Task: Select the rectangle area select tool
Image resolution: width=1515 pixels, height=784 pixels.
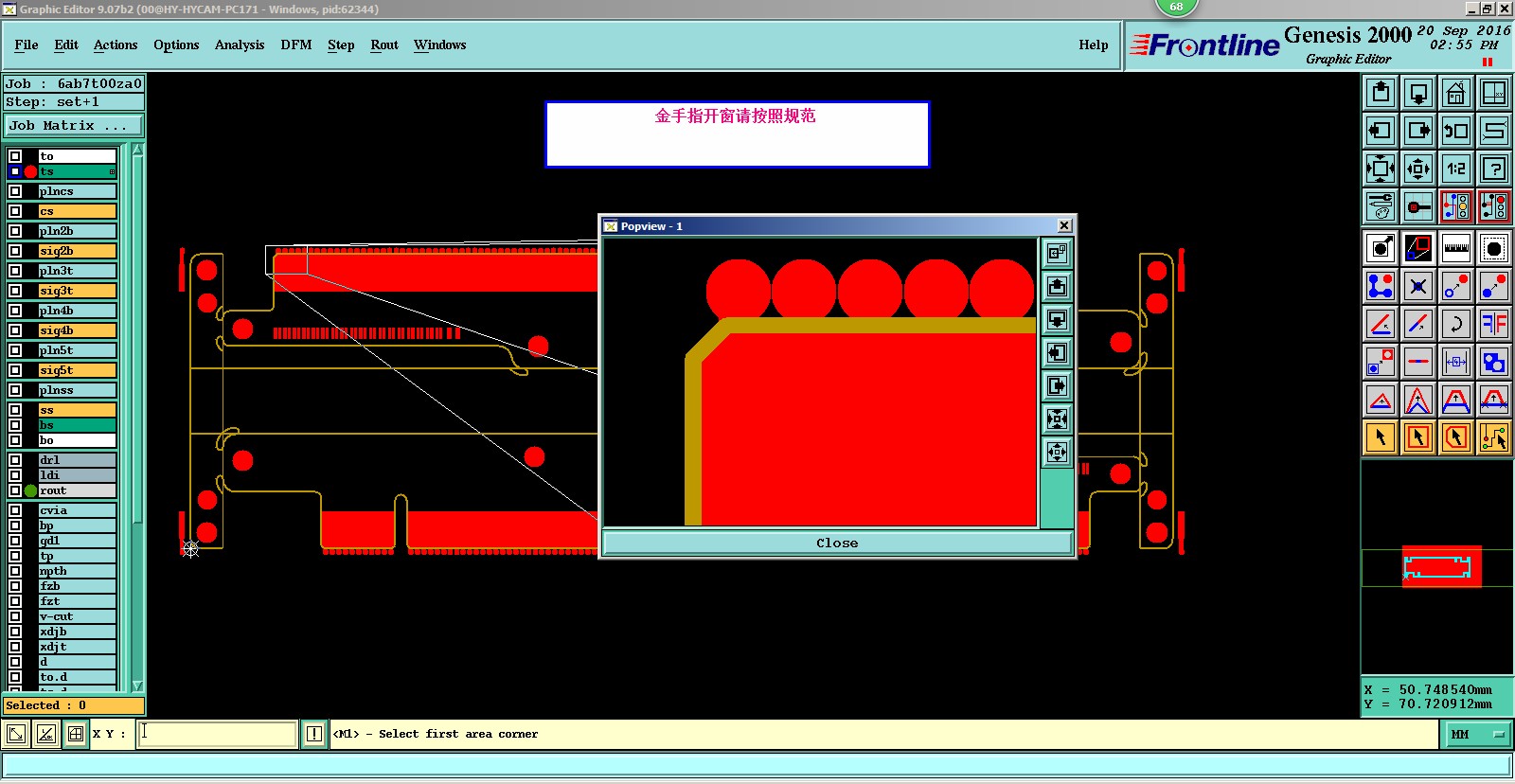Action: pyautogui.click(x=1418, y=437)
